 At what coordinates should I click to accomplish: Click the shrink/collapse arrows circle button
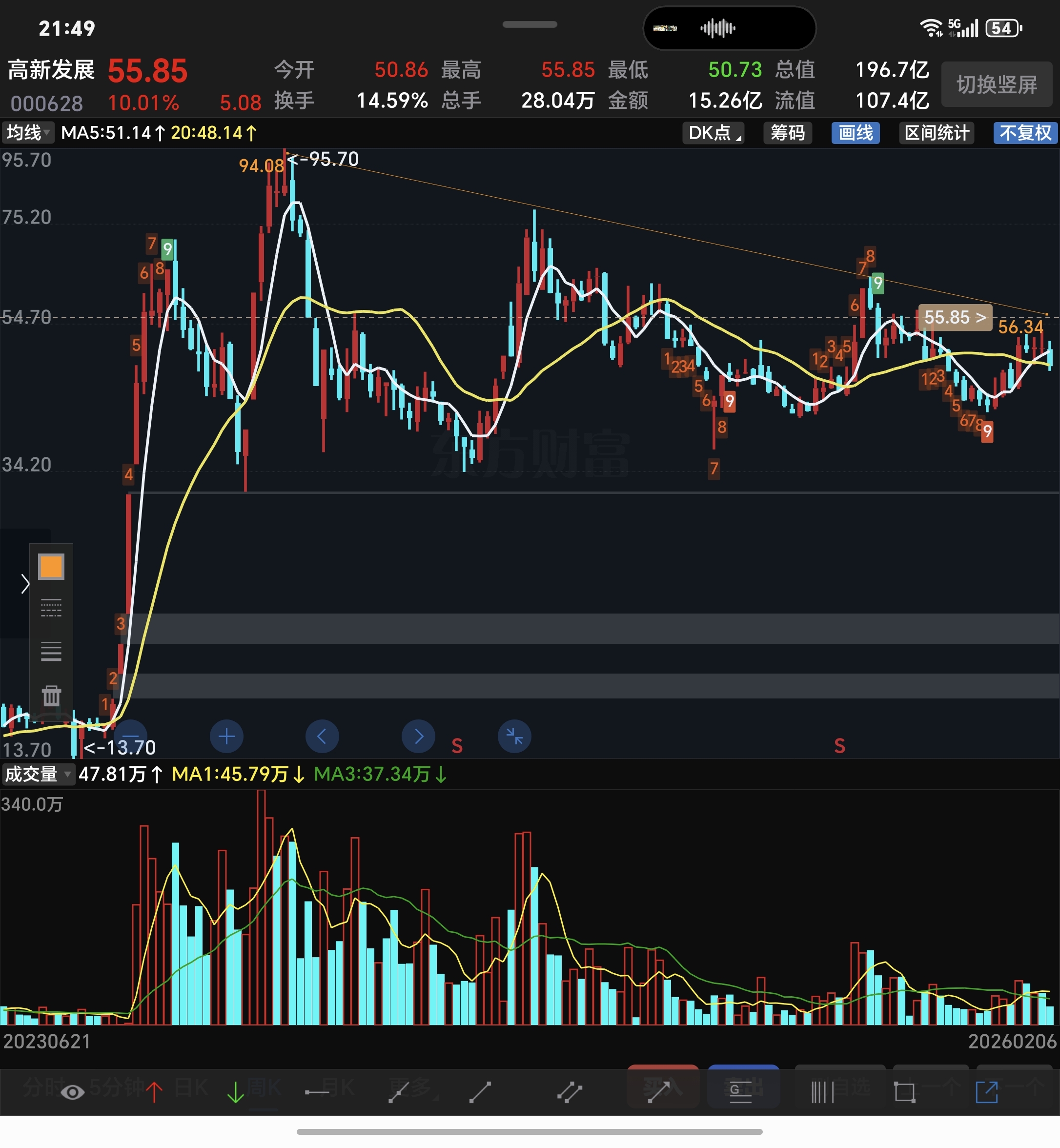pos(514,736)
